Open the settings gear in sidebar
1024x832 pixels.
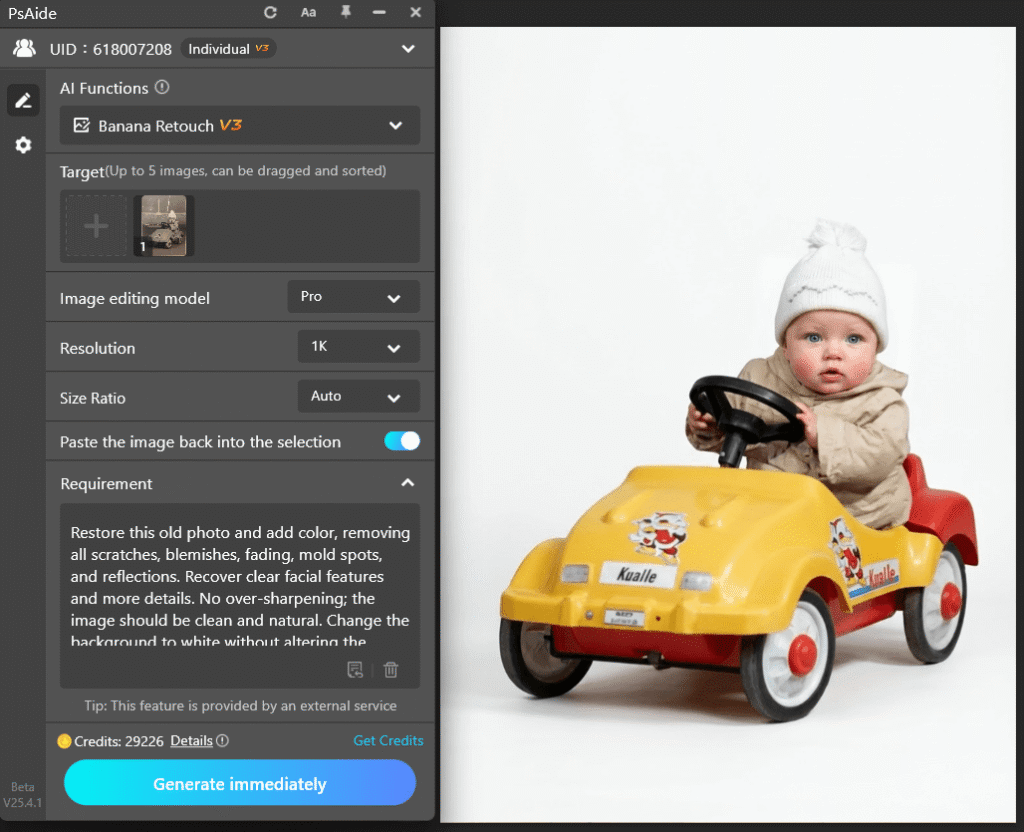[23, 145]
